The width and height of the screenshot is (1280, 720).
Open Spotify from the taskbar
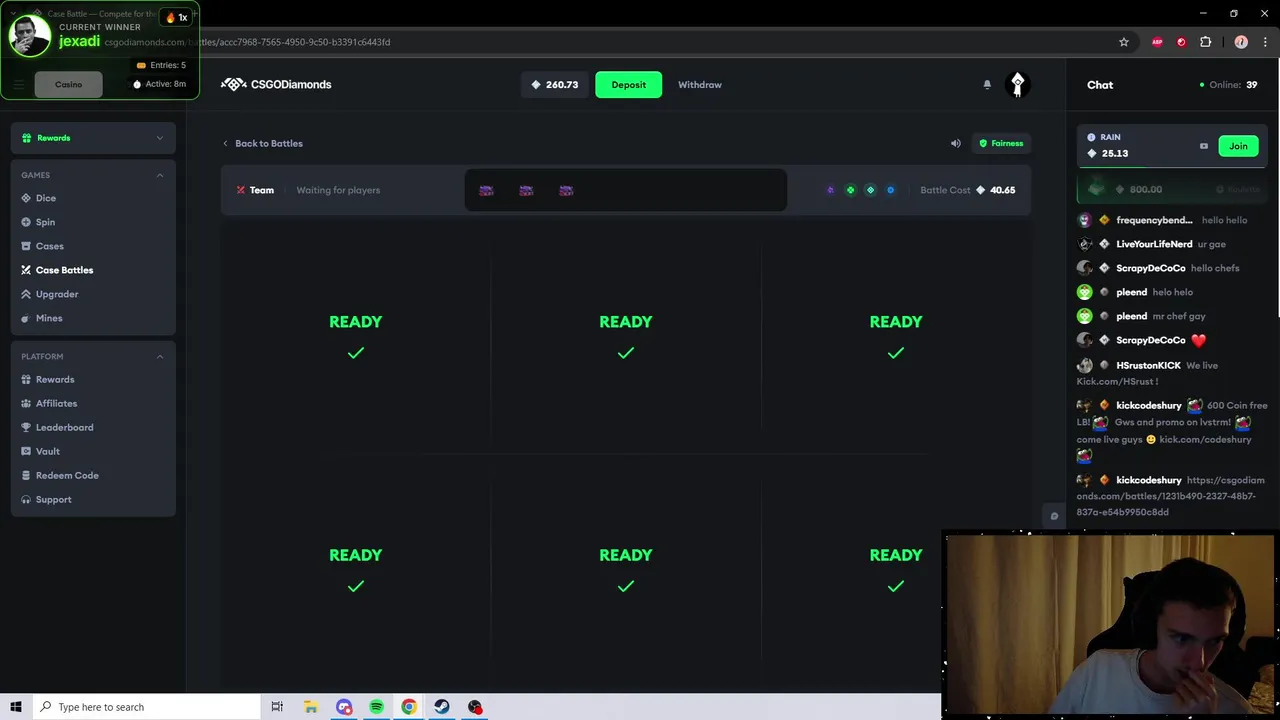pos(376,707)
